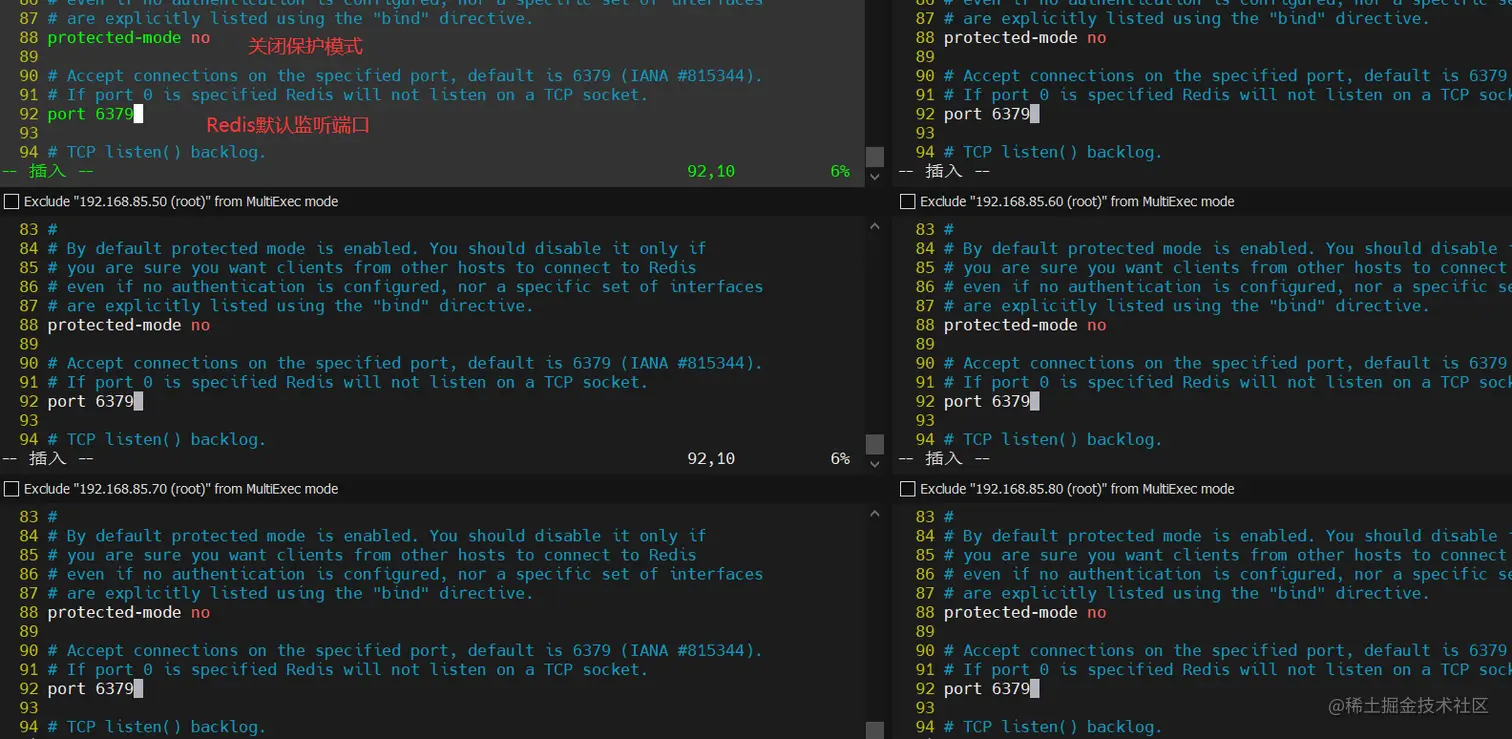1512x739 pixels.
Task: Click "port 6379" in the 192.168.85.70 terminal
Action: [90, 688]
